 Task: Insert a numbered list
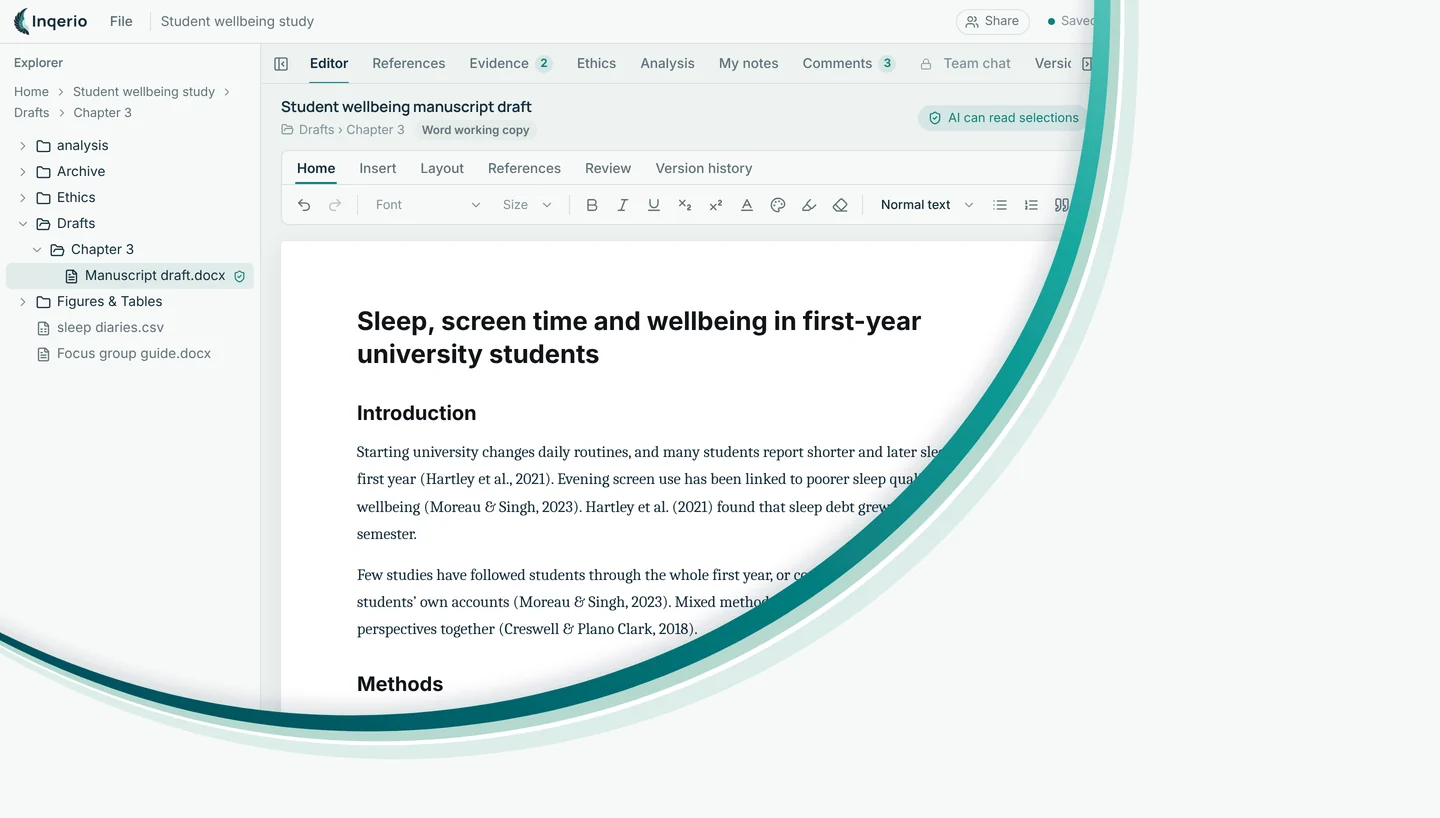point(1031,205)
